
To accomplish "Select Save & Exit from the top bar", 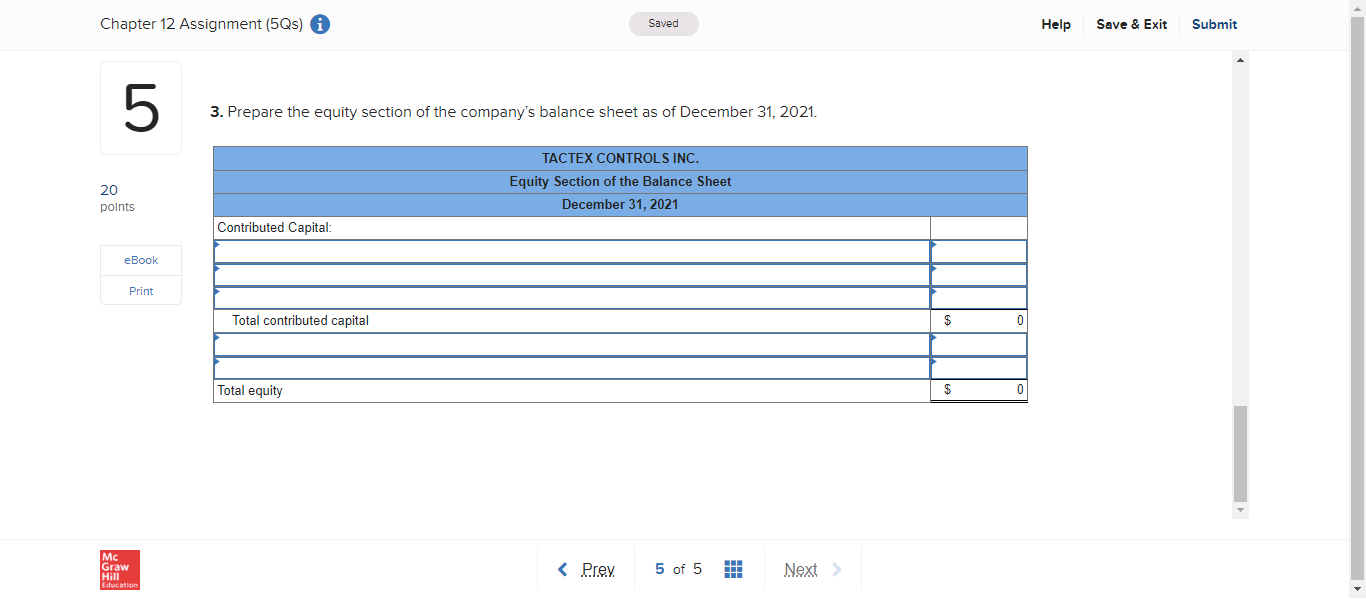I will click(1131, 24).
